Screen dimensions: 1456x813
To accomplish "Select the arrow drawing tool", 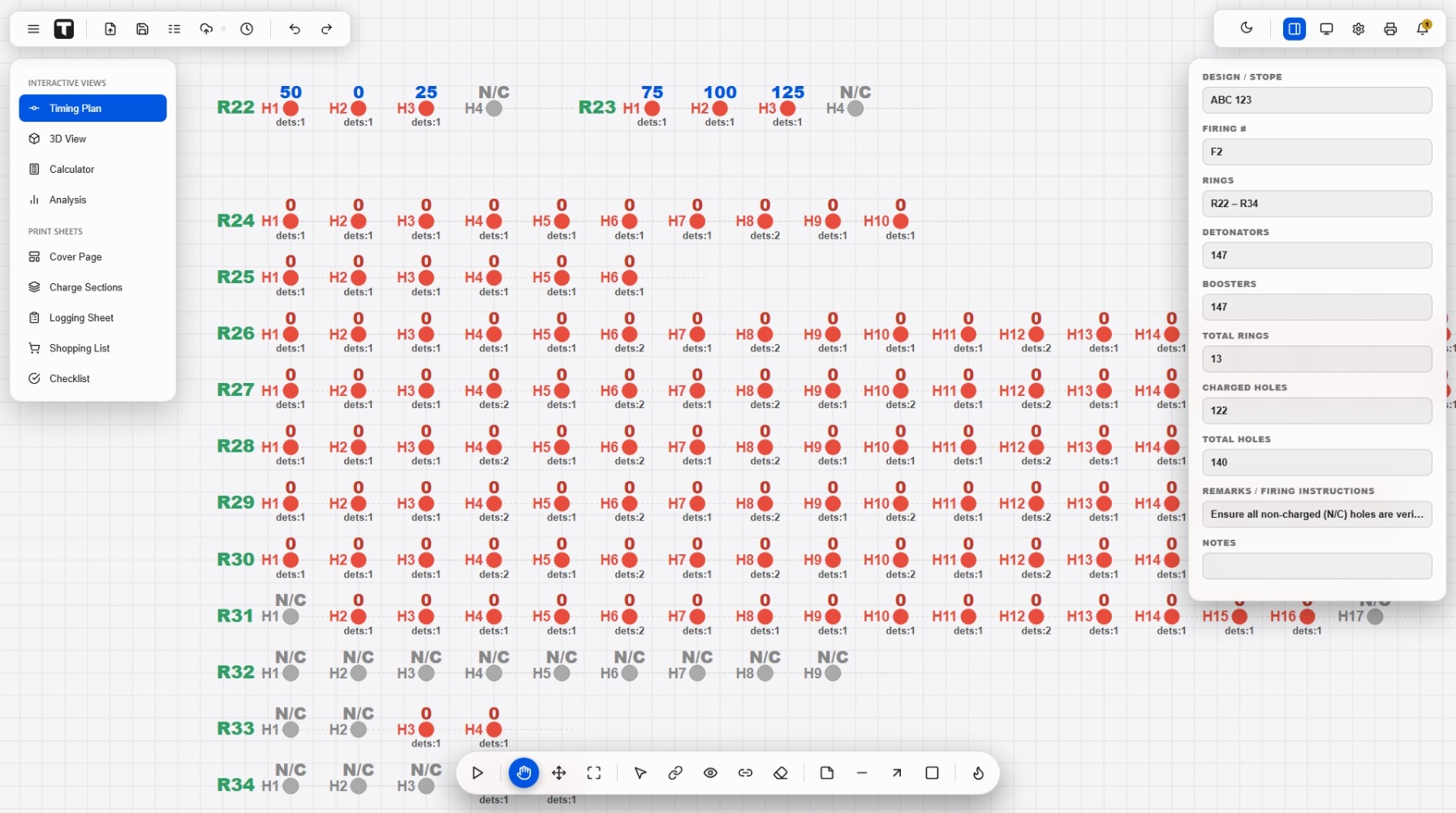I will [897, 773].
